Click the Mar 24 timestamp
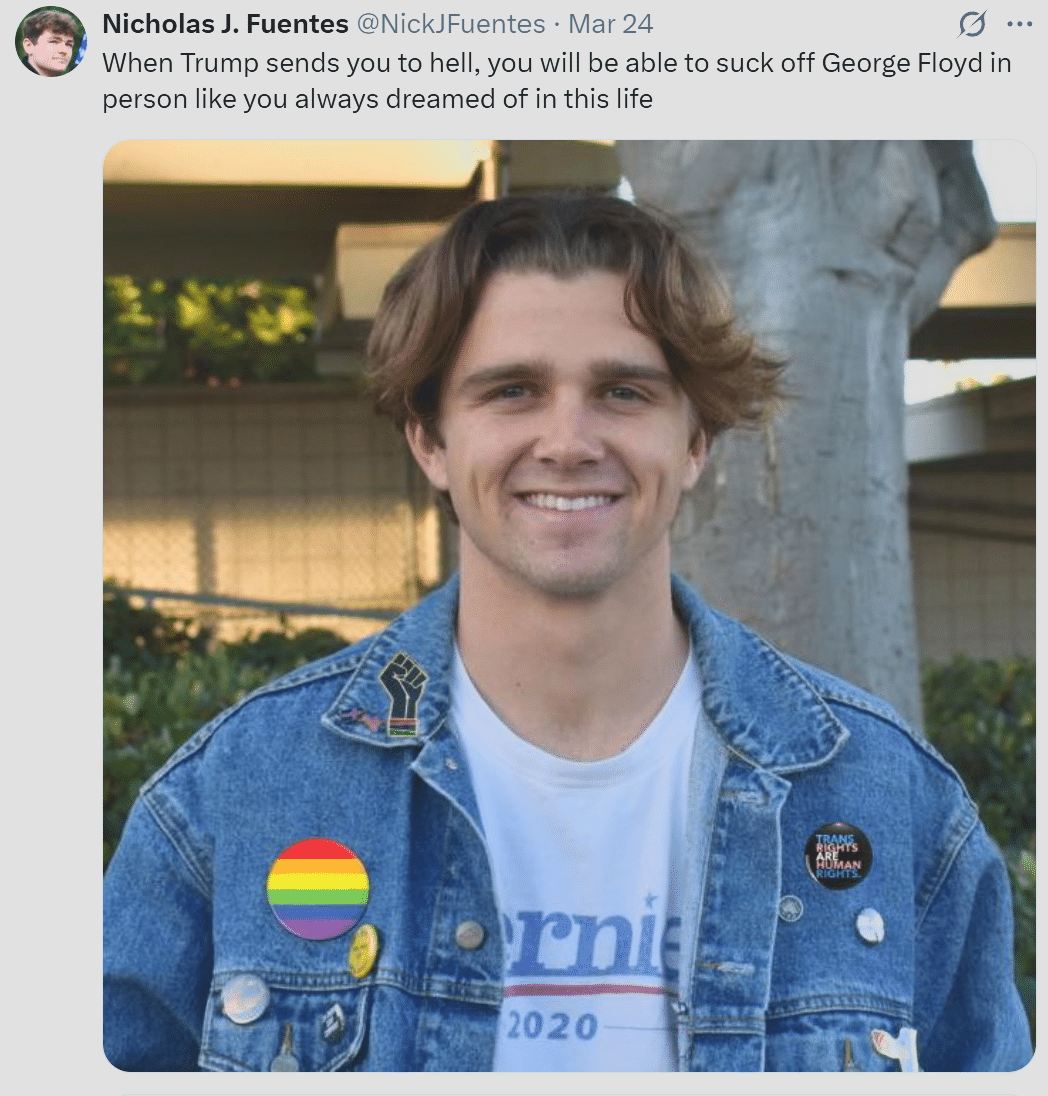Screen dimensions: 1048x1096 coord(610,24)
